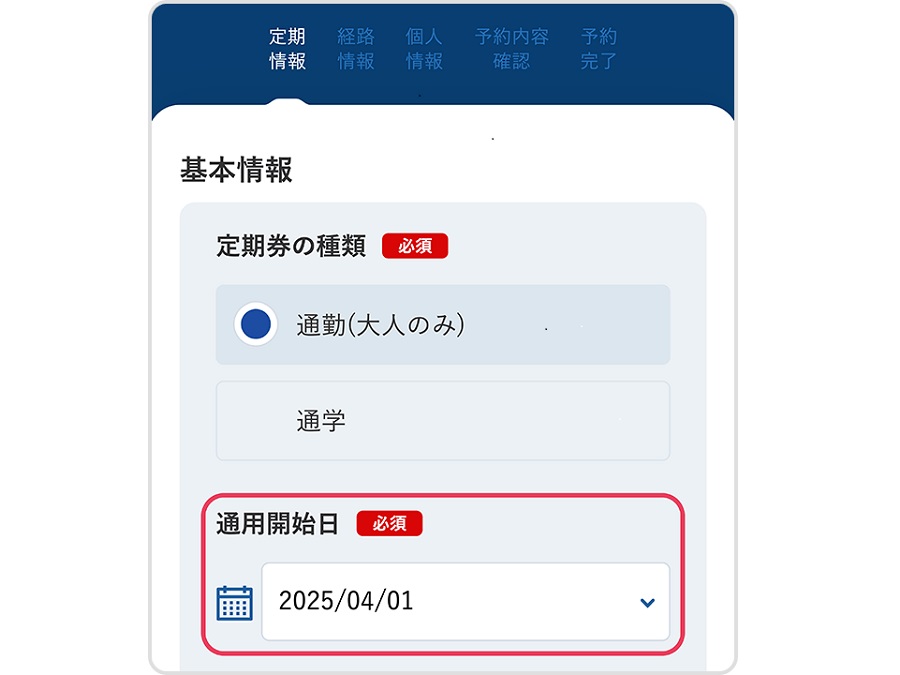900x675 pixels.
Task: Choose the 通学 pass type option
Action: (x=443, y=421)
